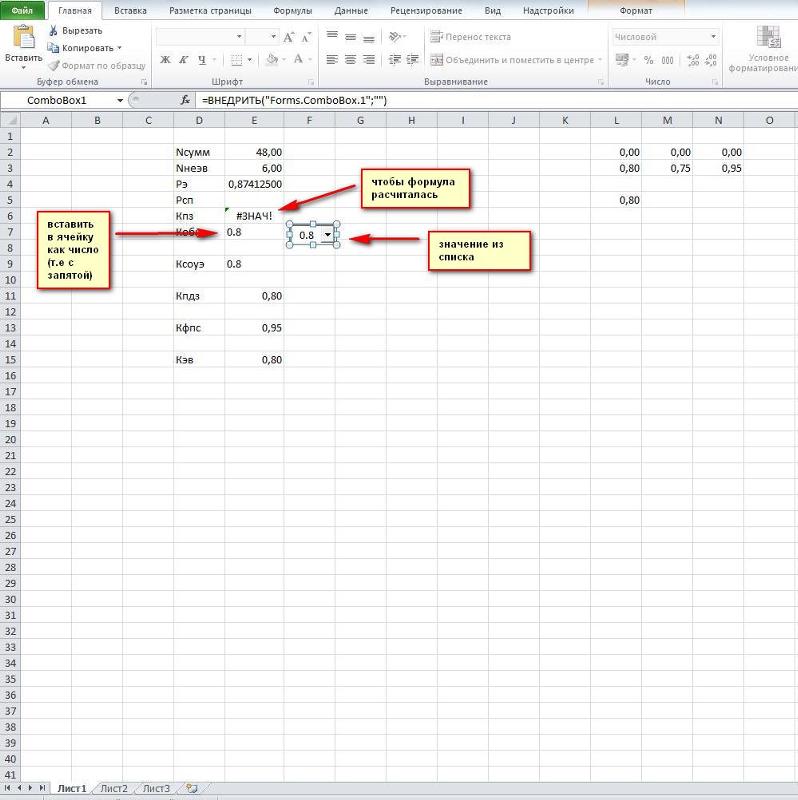This screenshot has height=800, width=798.
Task: Click the Wrap Text (Перенос текста) button
Action: click(x=470, y=37)
